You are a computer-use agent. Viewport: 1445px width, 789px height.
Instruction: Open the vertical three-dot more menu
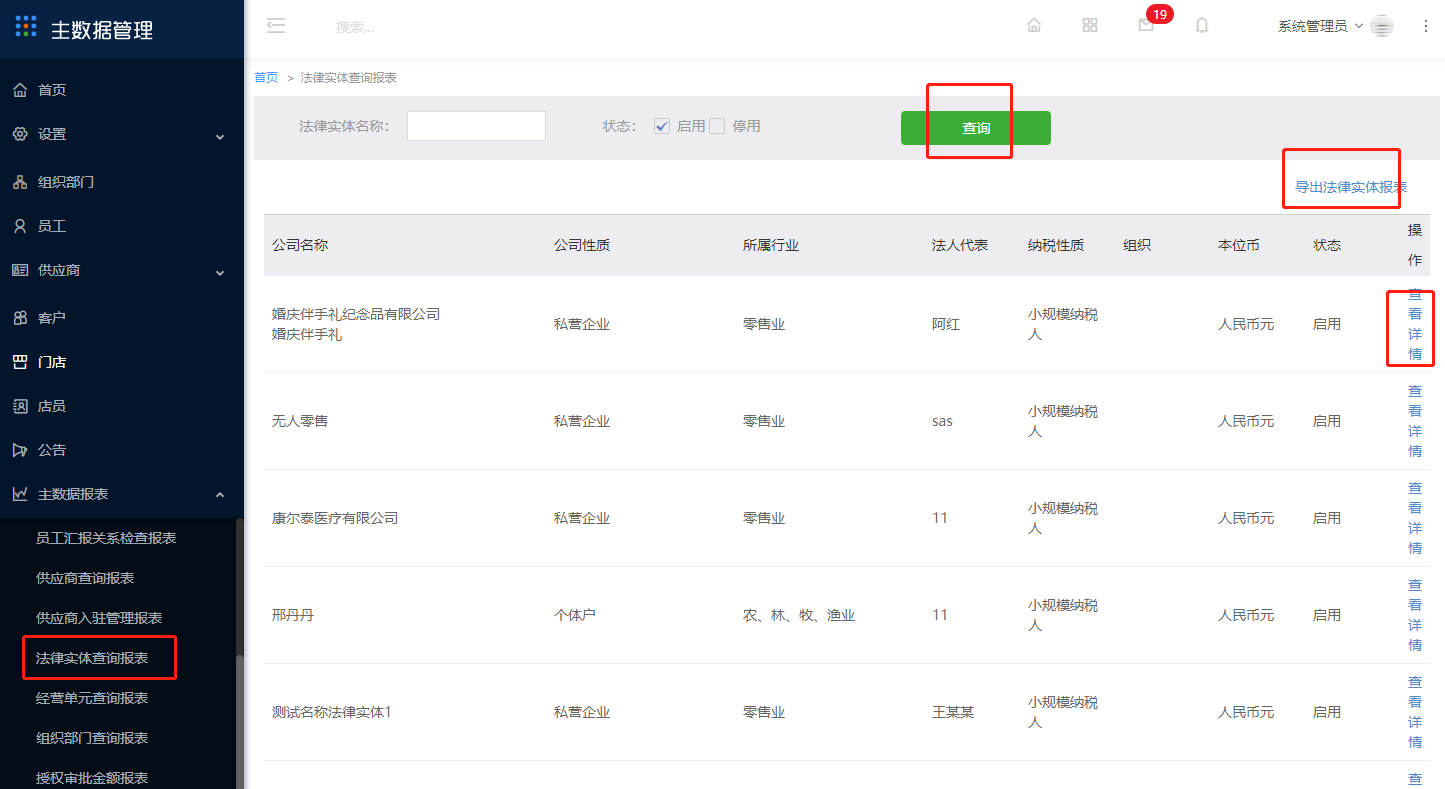point(1426,26)
